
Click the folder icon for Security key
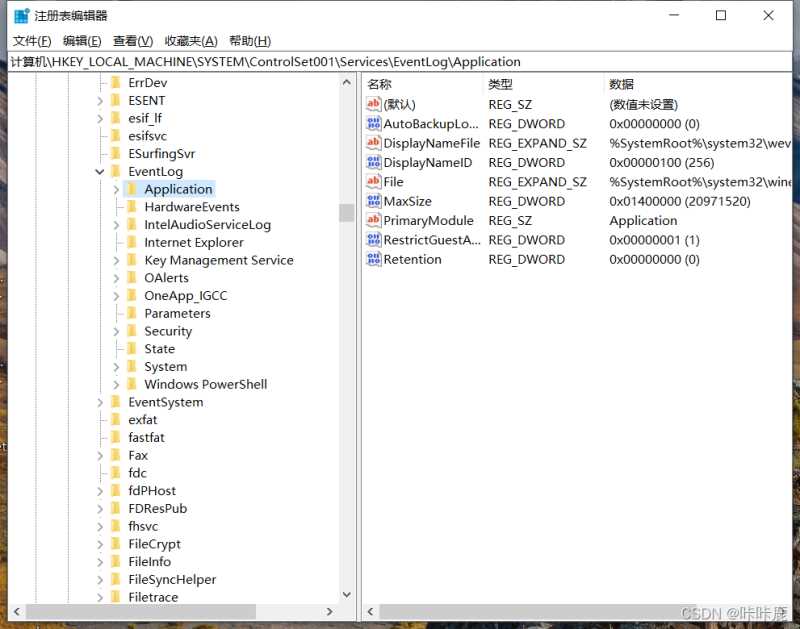[132, 331]
